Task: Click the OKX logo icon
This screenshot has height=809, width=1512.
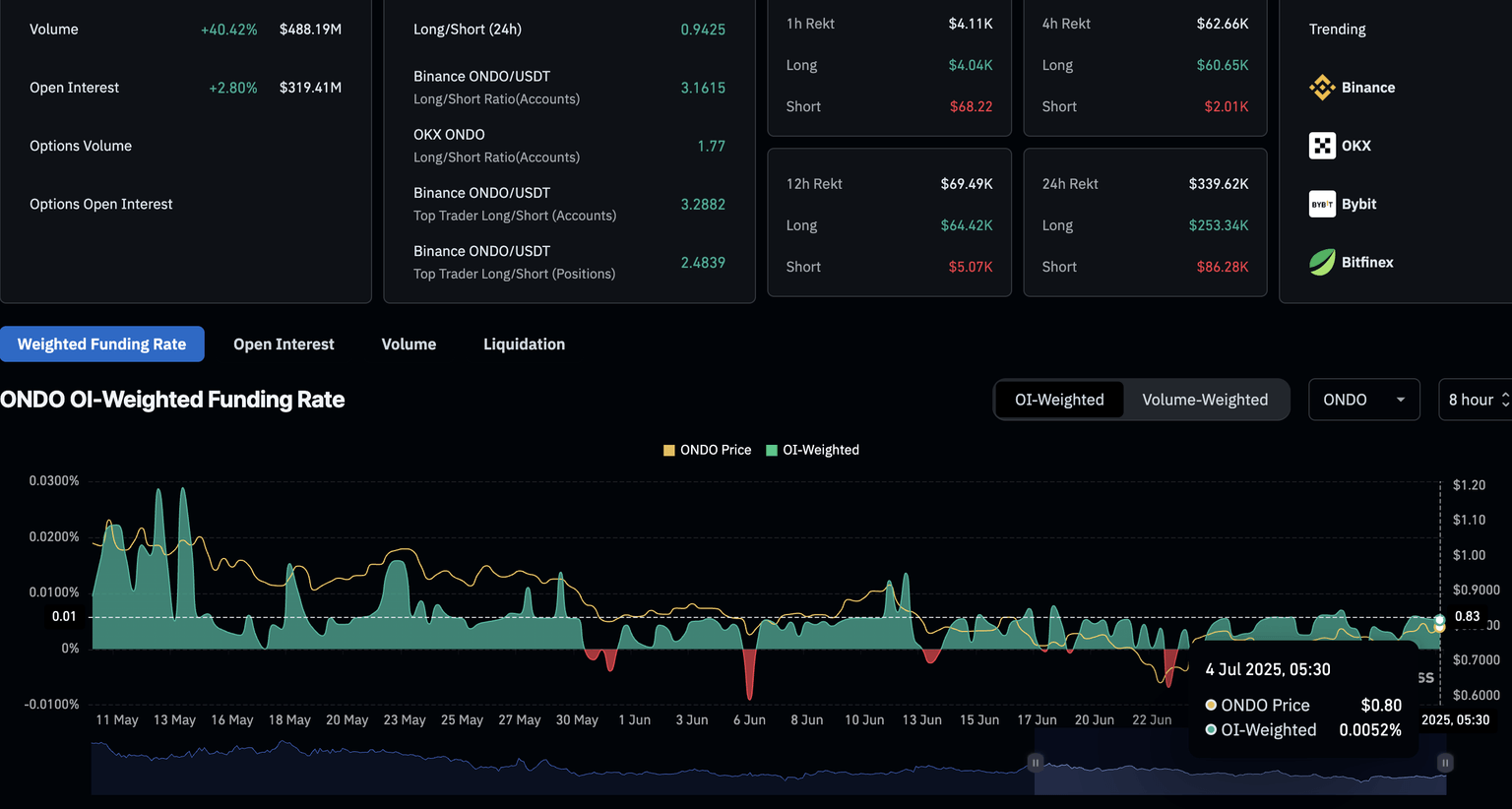Action: click(x=1322, y=146)
